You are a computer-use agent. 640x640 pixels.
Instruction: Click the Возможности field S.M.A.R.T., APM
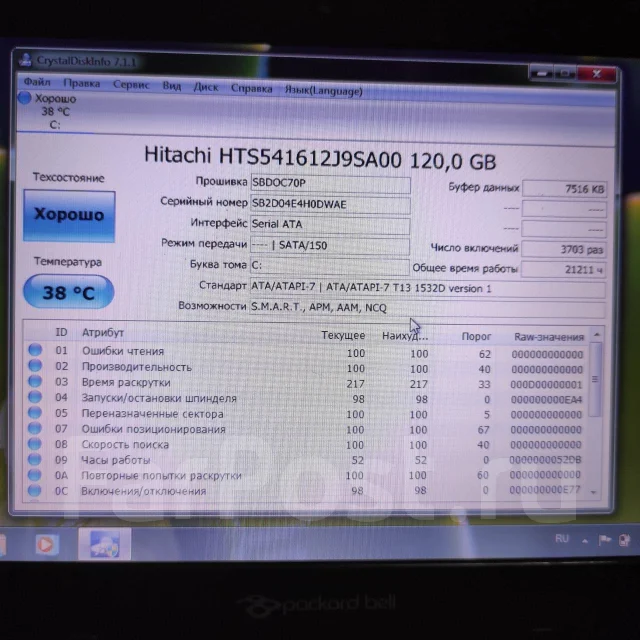tap(427, 309)
